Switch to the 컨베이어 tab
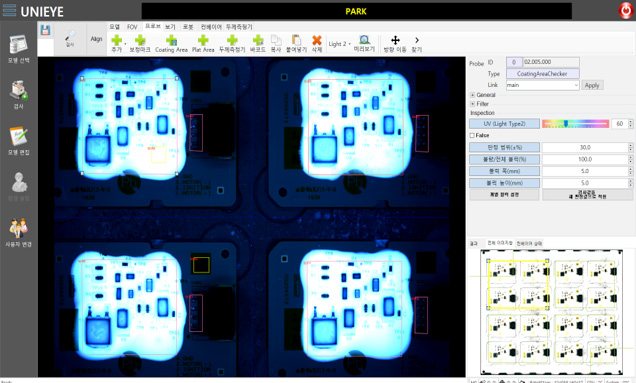 click(211, 27)
